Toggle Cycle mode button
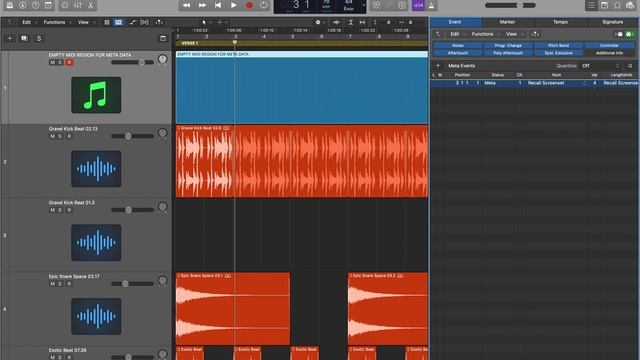Screen dimensions: 640x360 pyautogui.click(x=264, y=5)
